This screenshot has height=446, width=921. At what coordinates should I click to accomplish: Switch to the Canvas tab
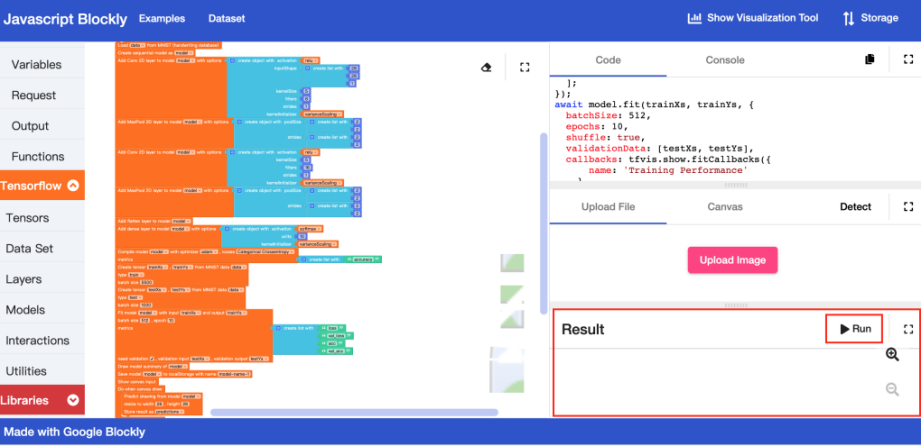pyautogui.click(x=725, y=207)
